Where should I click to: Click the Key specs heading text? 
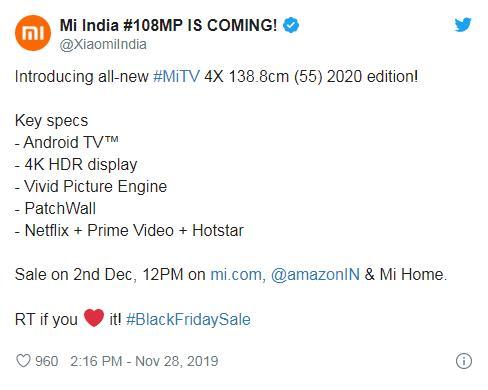[51, 121]
